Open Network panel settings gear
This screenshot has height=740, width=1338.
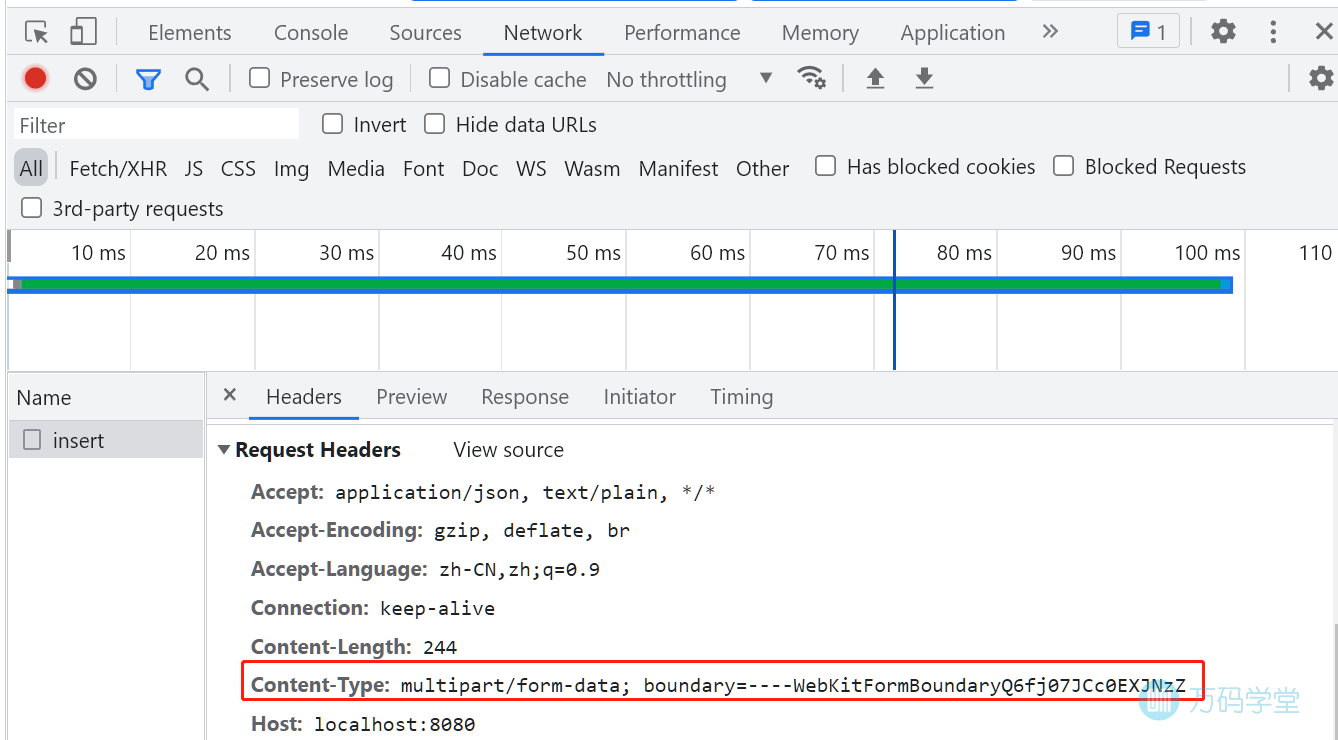click(x=1321, y=78)
